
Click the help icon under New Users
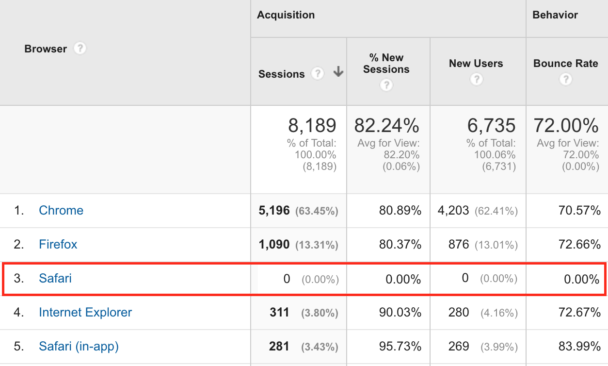(x=476, y=79)
